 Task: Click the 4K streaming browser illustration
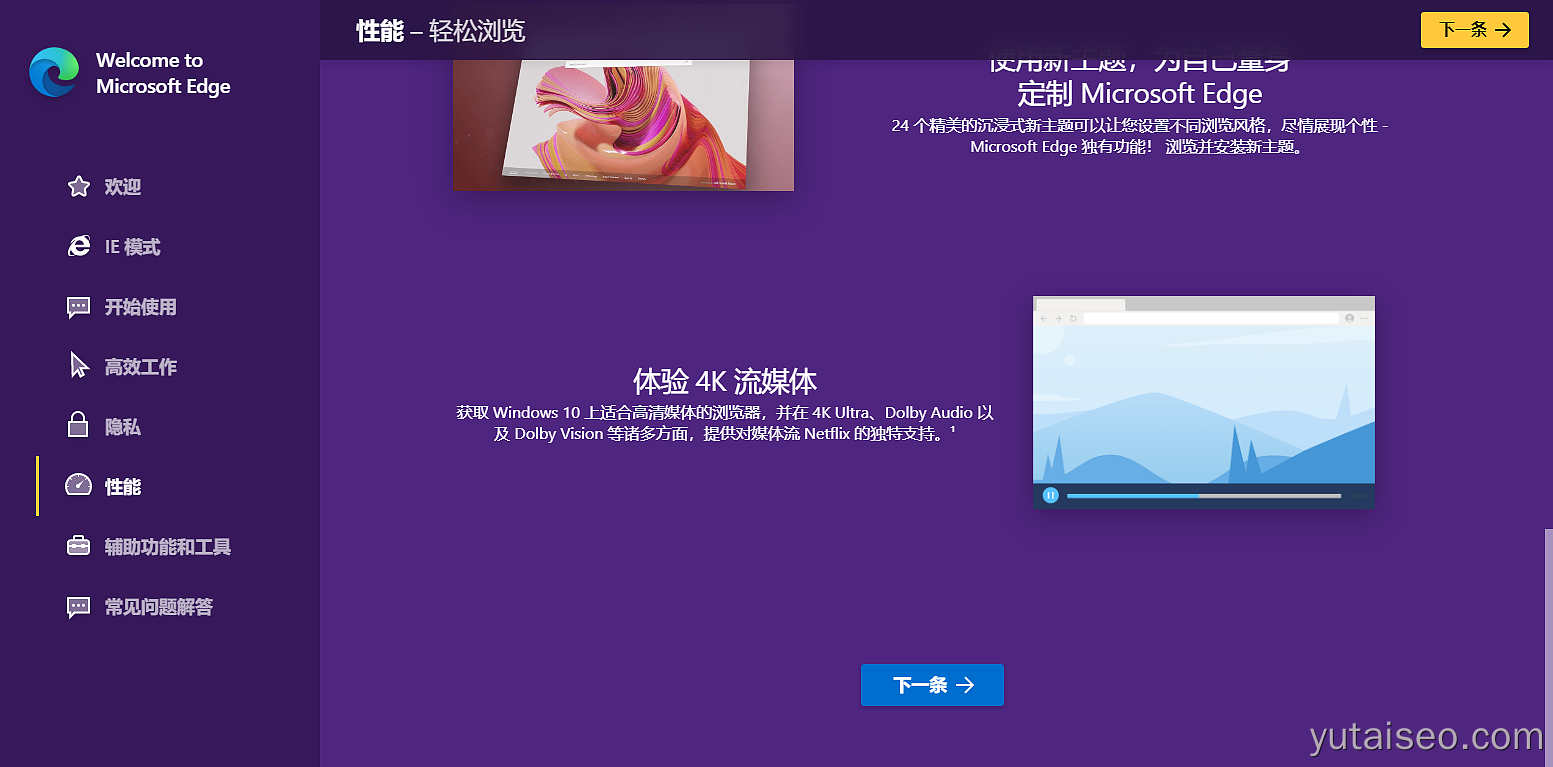tap(1204, 402)
